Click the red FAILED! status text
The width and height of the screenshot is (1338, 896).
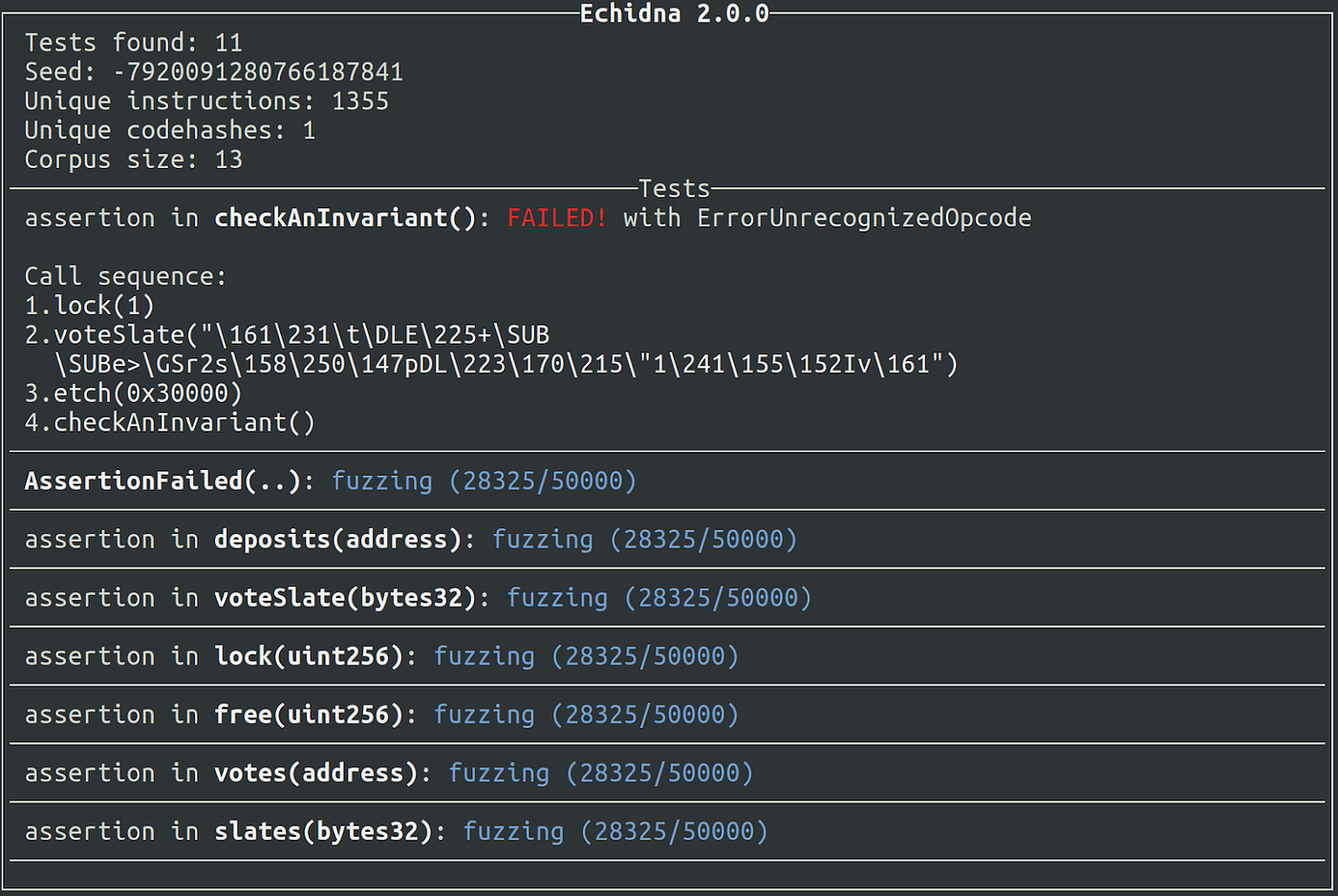[557, 218]
